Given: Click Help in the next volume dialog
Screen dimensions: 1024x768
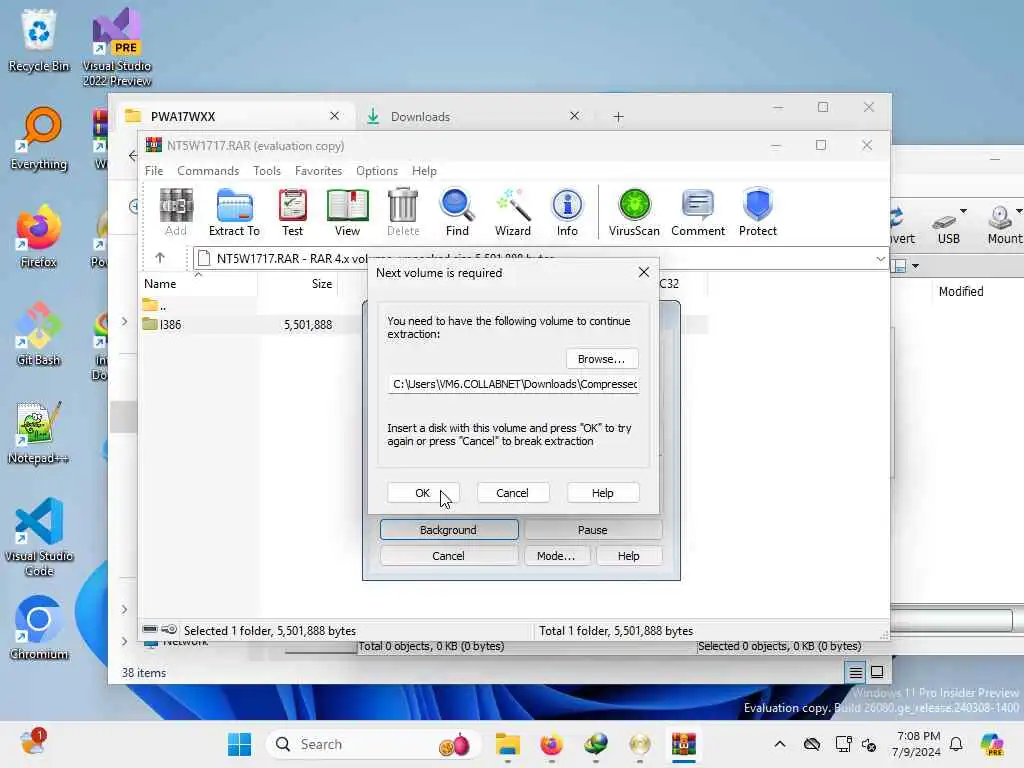Looking at the screenshot, I should click(x=603, y=493).
